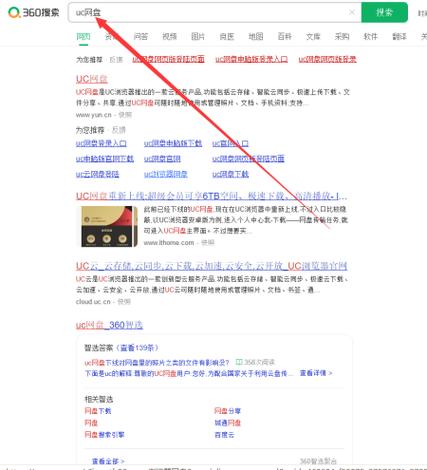427x470 pixels.
Task: Click the cloud.uc.cn URL text
Action: tap(93, 302)
